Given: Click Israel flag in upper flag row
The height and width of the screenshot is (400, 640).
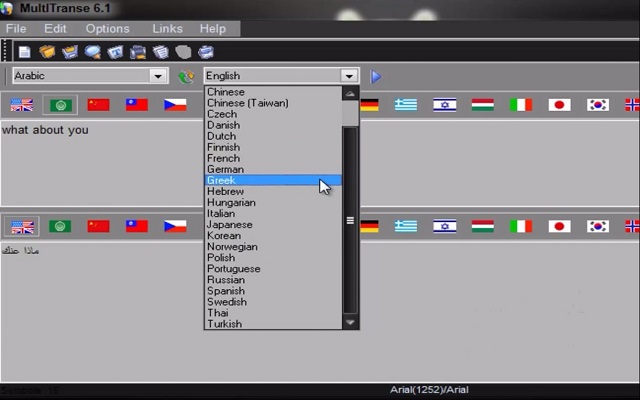Looking at the screenshot, I should point(444,105).
